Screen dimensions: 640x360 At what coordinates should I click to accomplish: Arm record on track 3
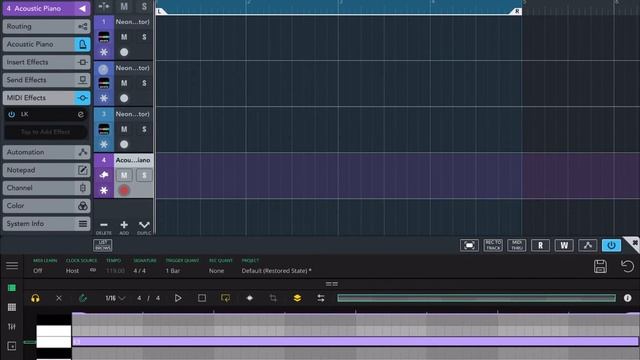tap(124, 144)
